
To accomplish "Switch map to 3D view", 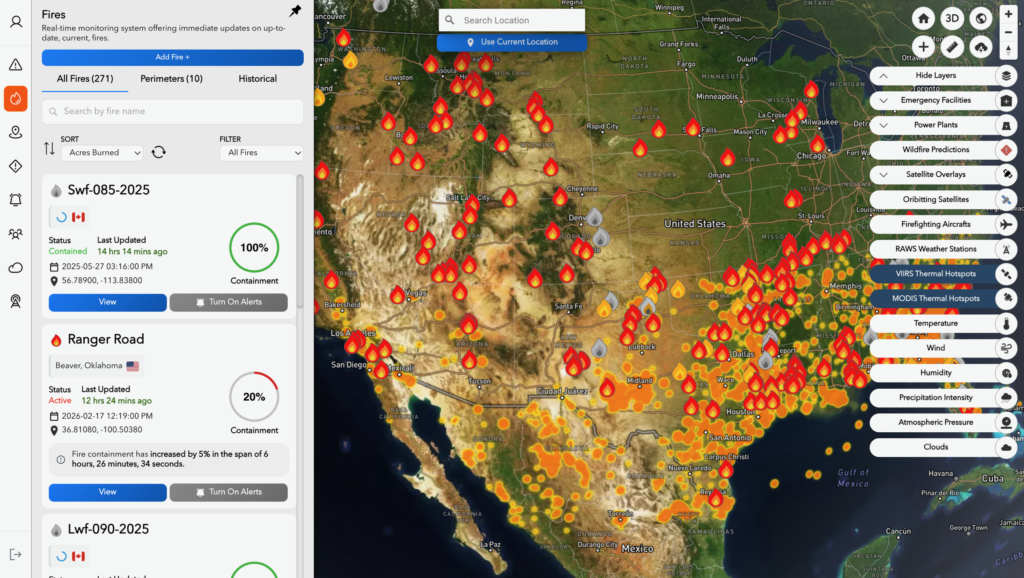I will point(952,18).
